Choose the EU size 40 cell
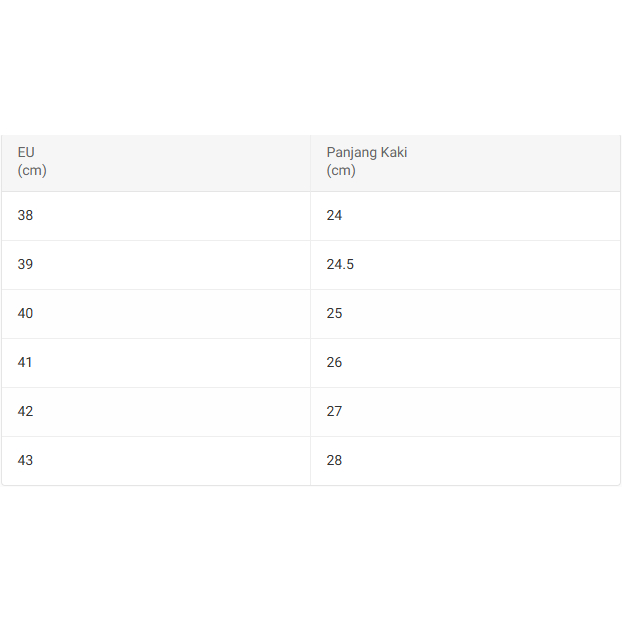The image size is (622, 622). pos(26,314)
